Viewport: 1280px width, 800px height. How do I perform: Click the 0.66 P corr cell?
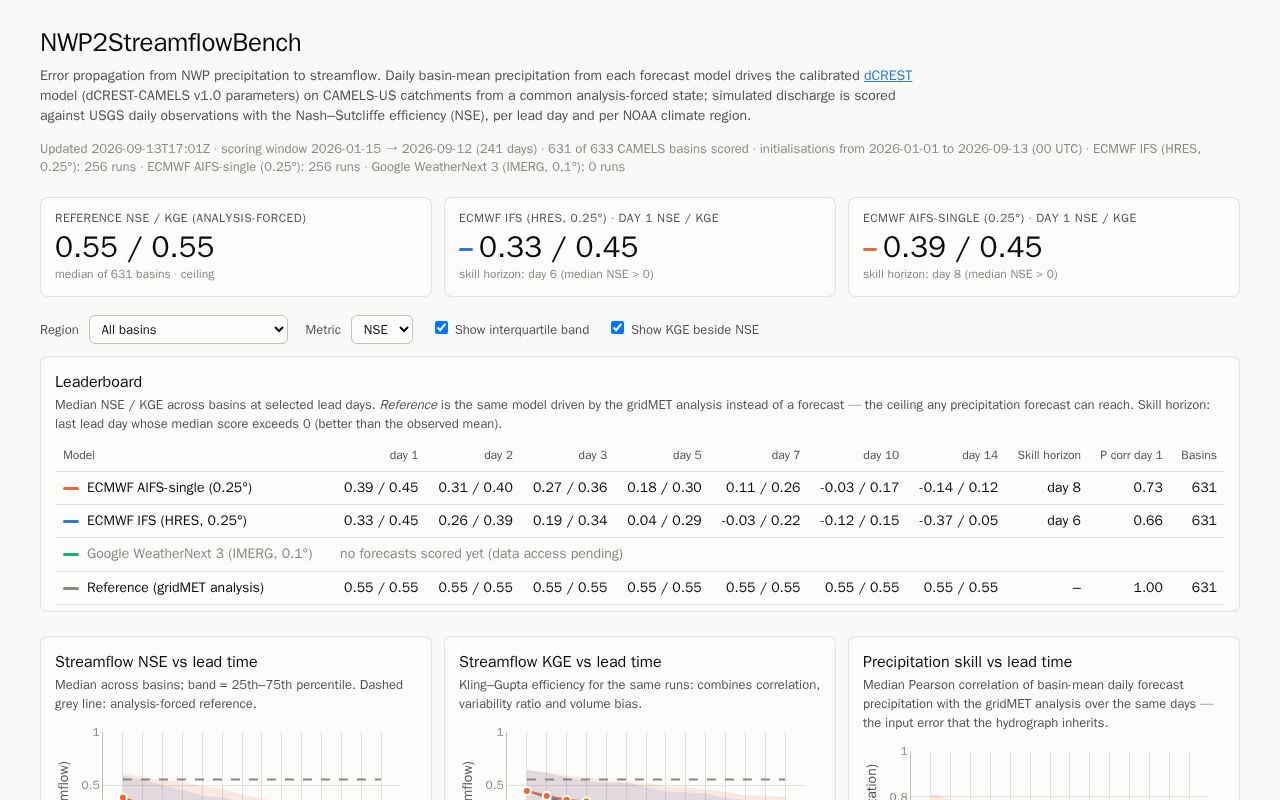(x=1148, y=521)
